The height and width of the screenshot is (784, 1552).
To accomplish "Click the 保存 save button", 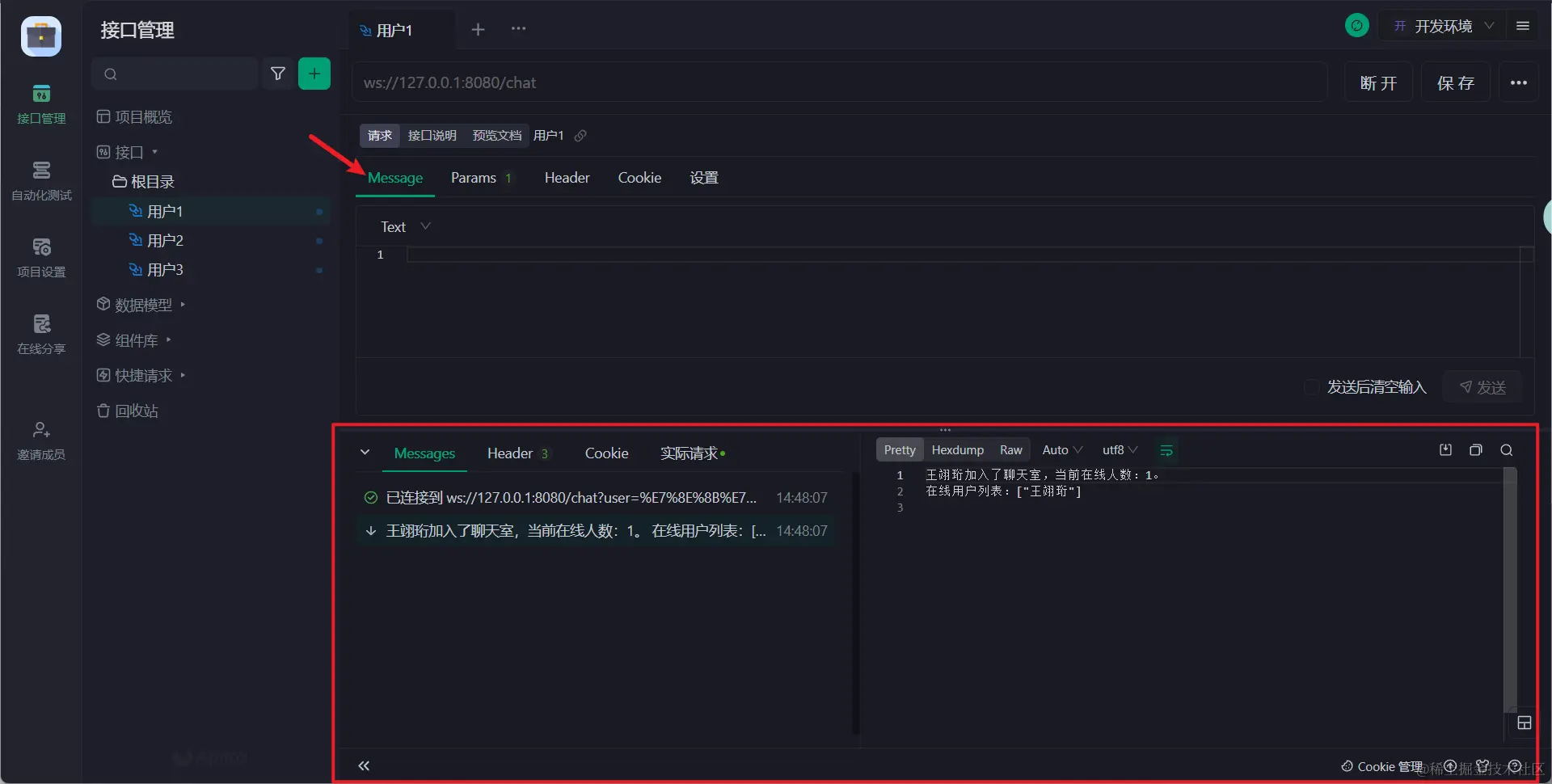I will click(x=1456, y=82).
